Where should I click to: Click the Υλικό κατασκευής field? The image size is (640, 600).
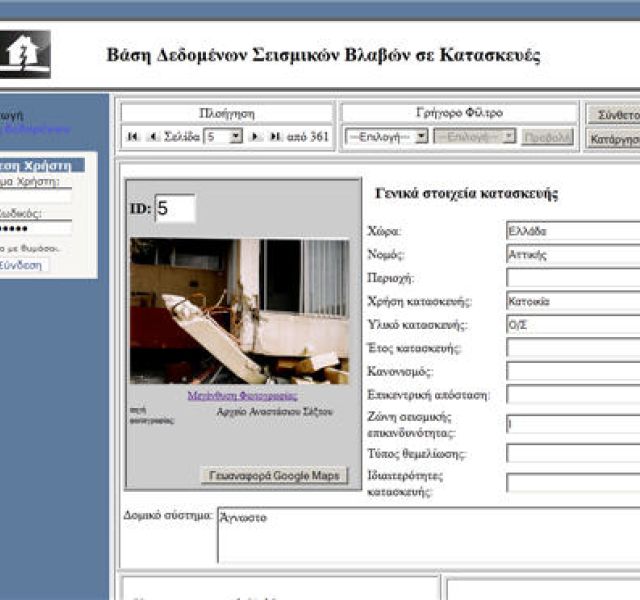[x=573, y=325]
